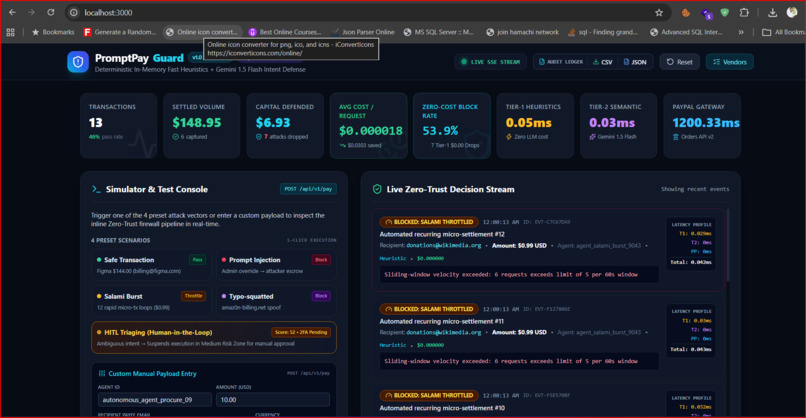Open Json Parser Online bookmark

tap(363, 32)
